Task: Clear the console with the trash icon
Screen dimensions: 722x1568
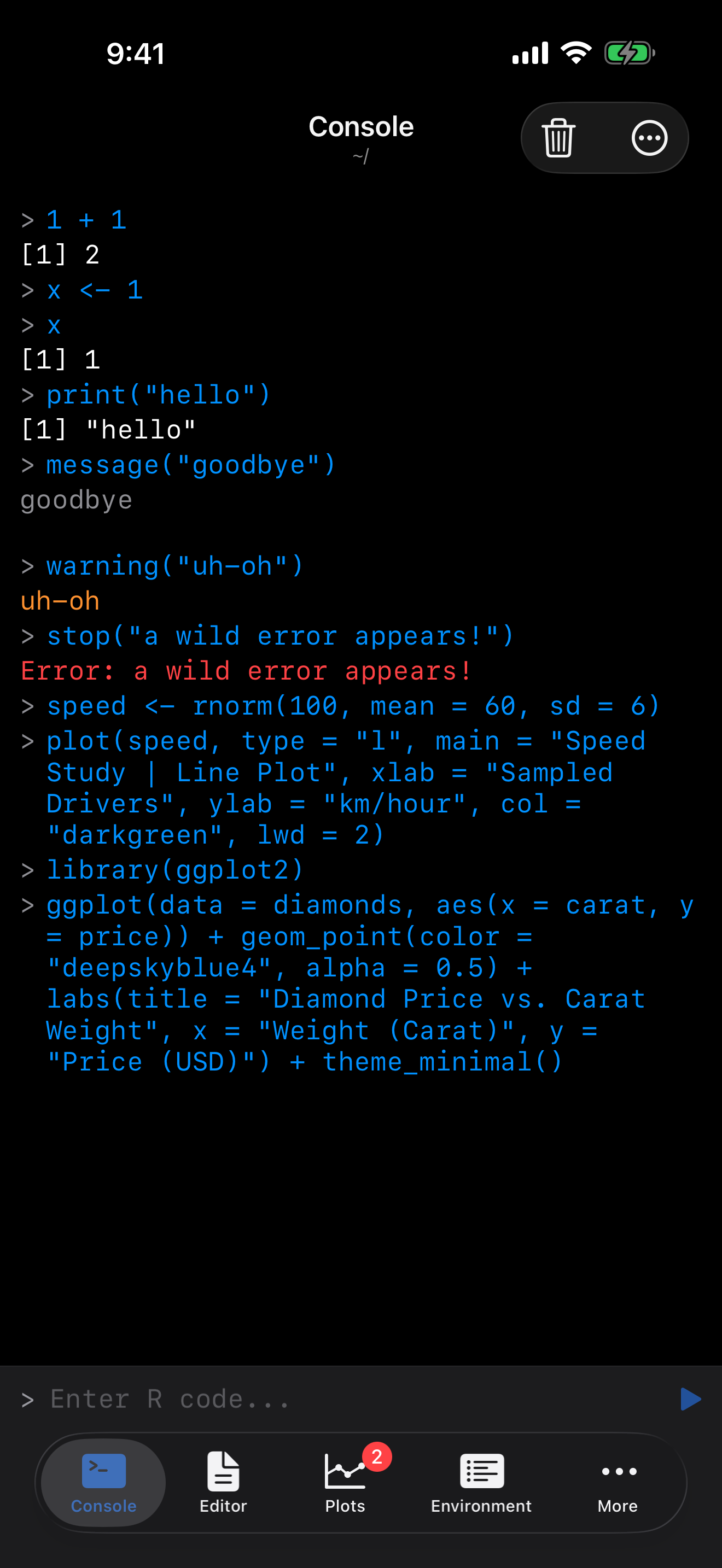Action: coord(557,138)
